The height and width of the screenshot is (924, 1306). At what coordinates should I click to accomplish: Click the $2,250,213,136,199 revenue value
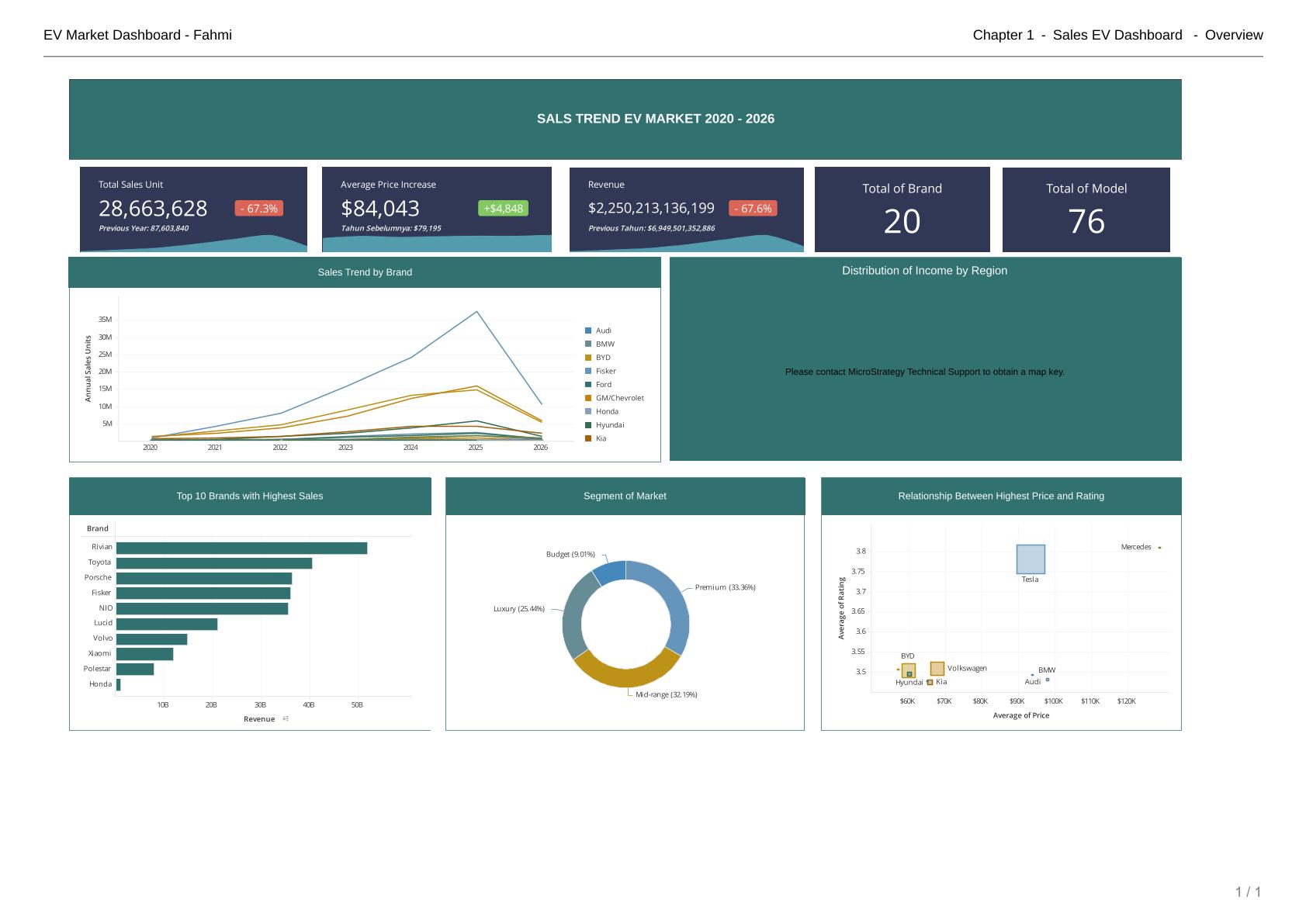(x=651, y=208)
